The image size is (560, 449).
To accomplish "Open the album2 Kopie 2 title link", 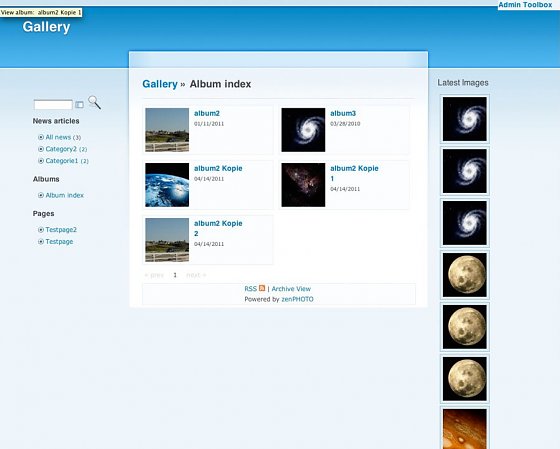I will (x=218, y=228).
